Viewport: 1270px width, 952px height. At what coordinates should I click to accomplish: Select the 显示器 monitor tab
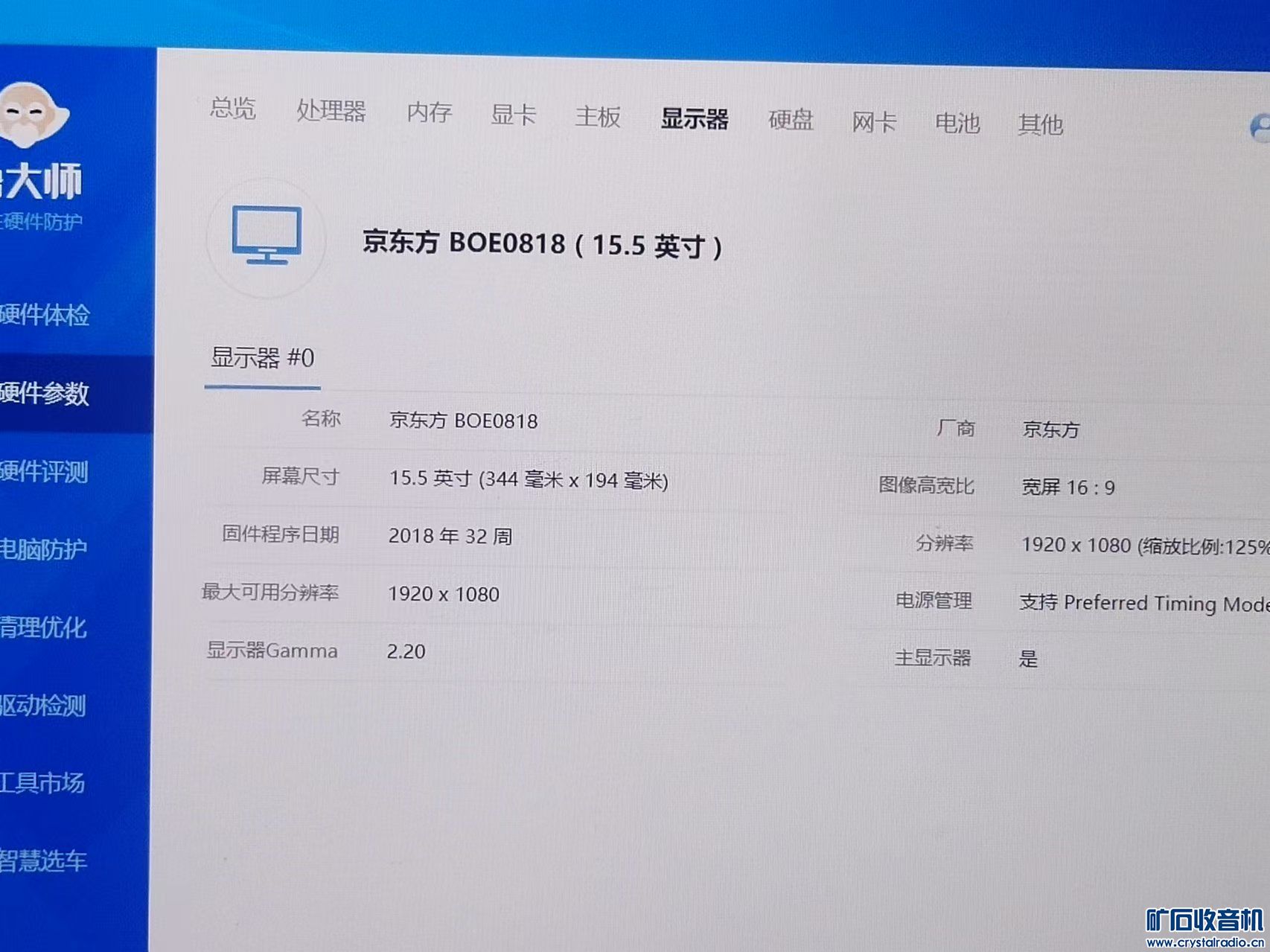click(695, 119)
